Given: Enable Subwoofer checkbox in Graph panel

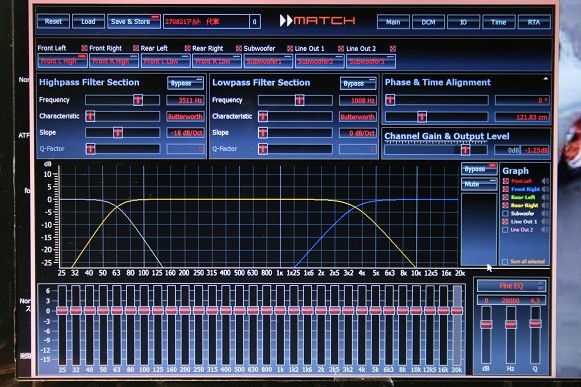Looking at the screenshot, I should 505,214.
